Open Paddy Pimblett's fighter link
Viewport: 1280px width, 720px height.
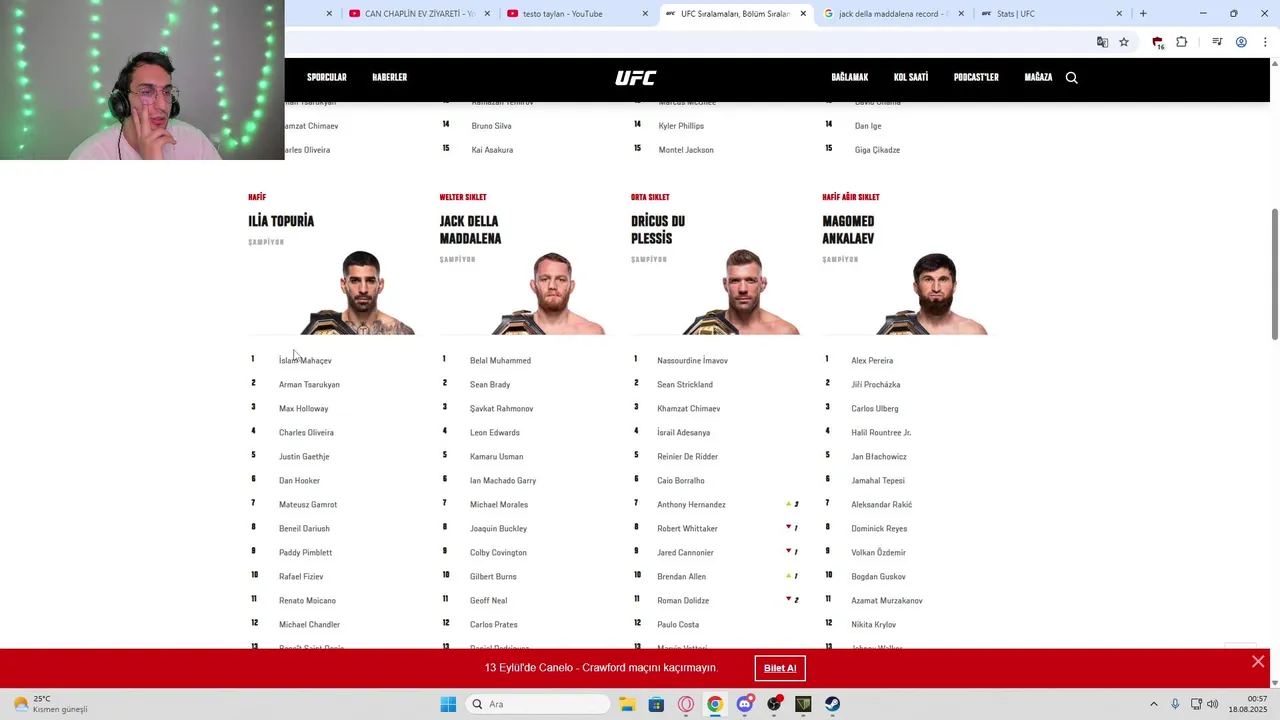[305, 553]
